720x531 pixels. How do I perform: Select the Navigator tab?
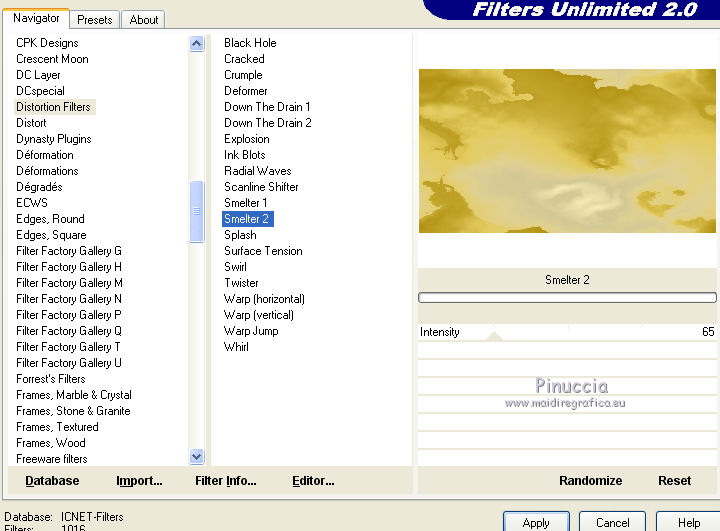tap(36, 18)
